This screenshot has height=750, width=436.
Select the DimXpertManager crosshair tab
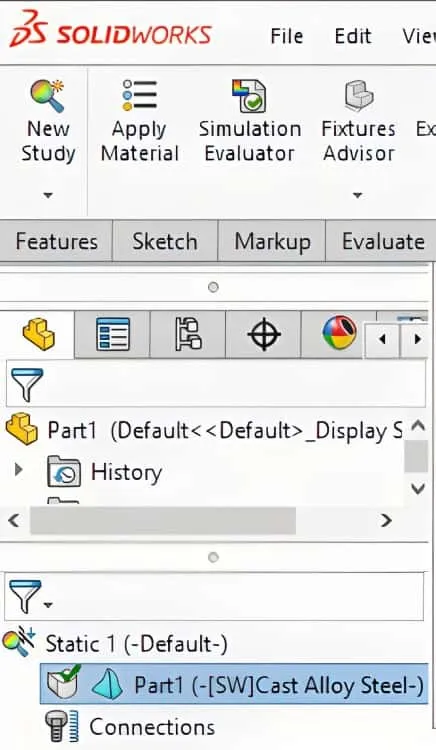263,334
